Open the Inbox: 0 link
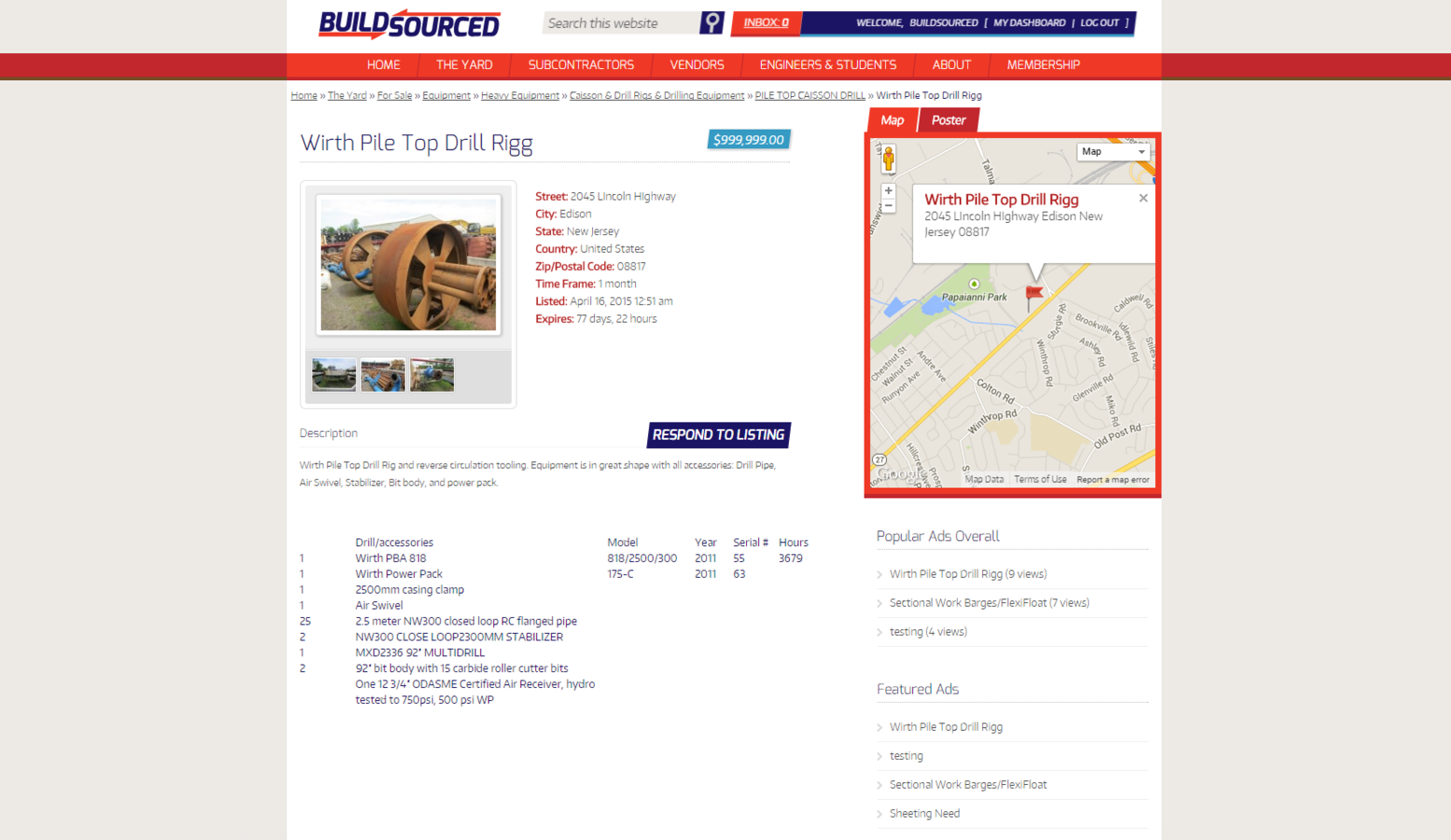Viewport: 1451px width, 840px height. (x=766, y=22)
